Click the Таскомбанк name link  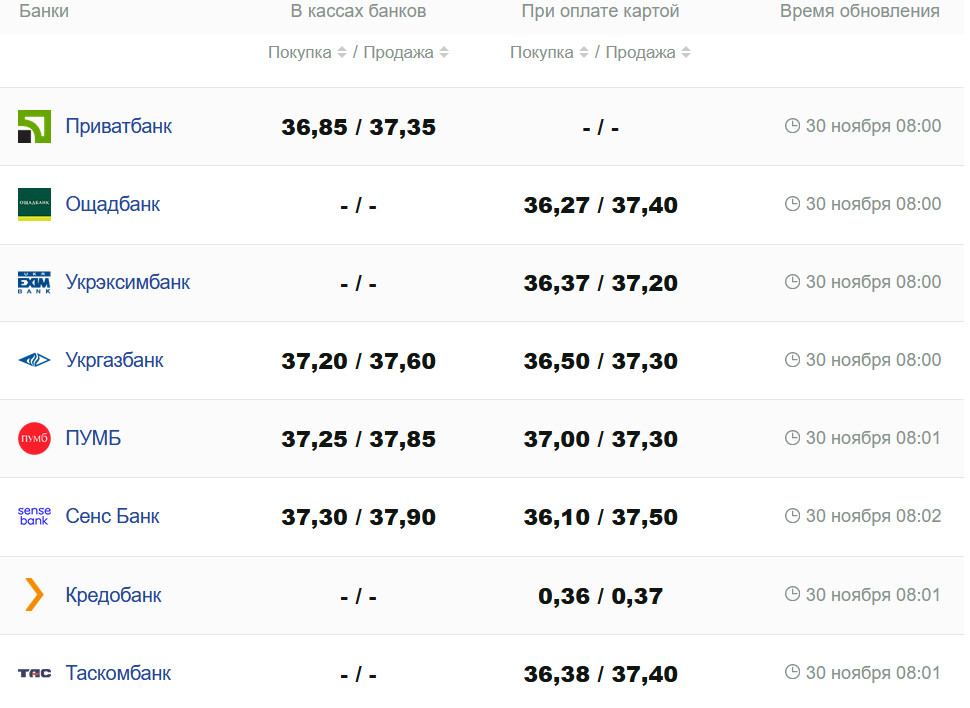[118, 673]
